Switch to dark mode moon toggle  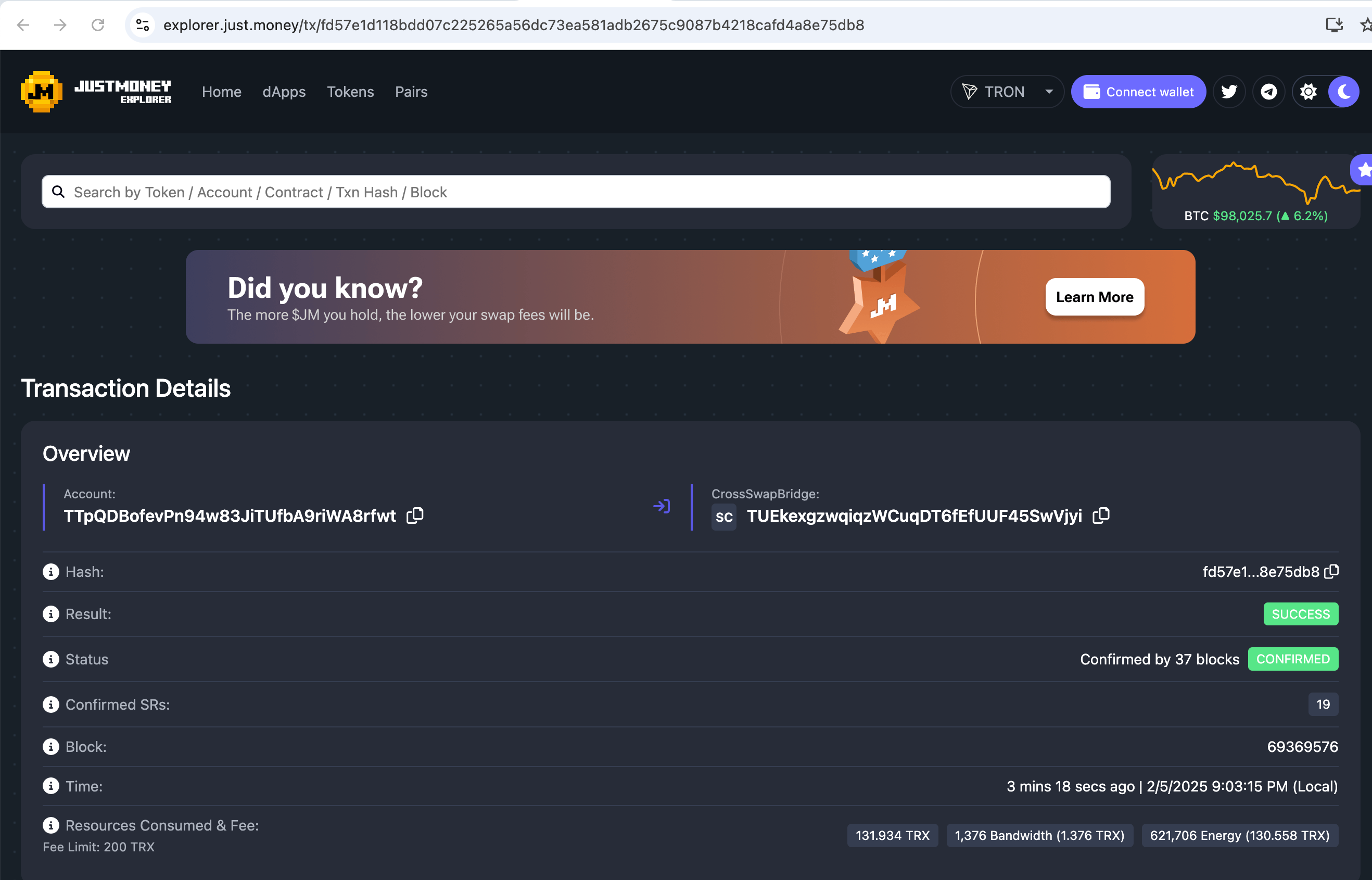click(1343, 92)
